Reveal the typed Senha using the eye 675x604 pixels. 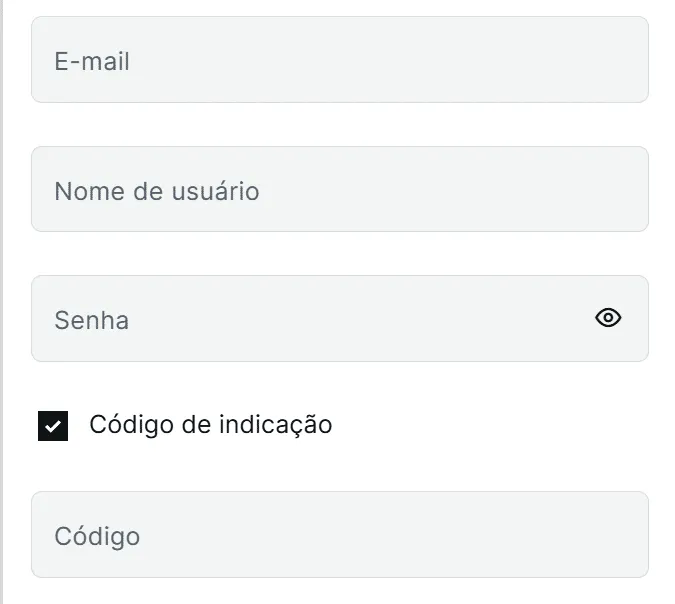[608, 318]
